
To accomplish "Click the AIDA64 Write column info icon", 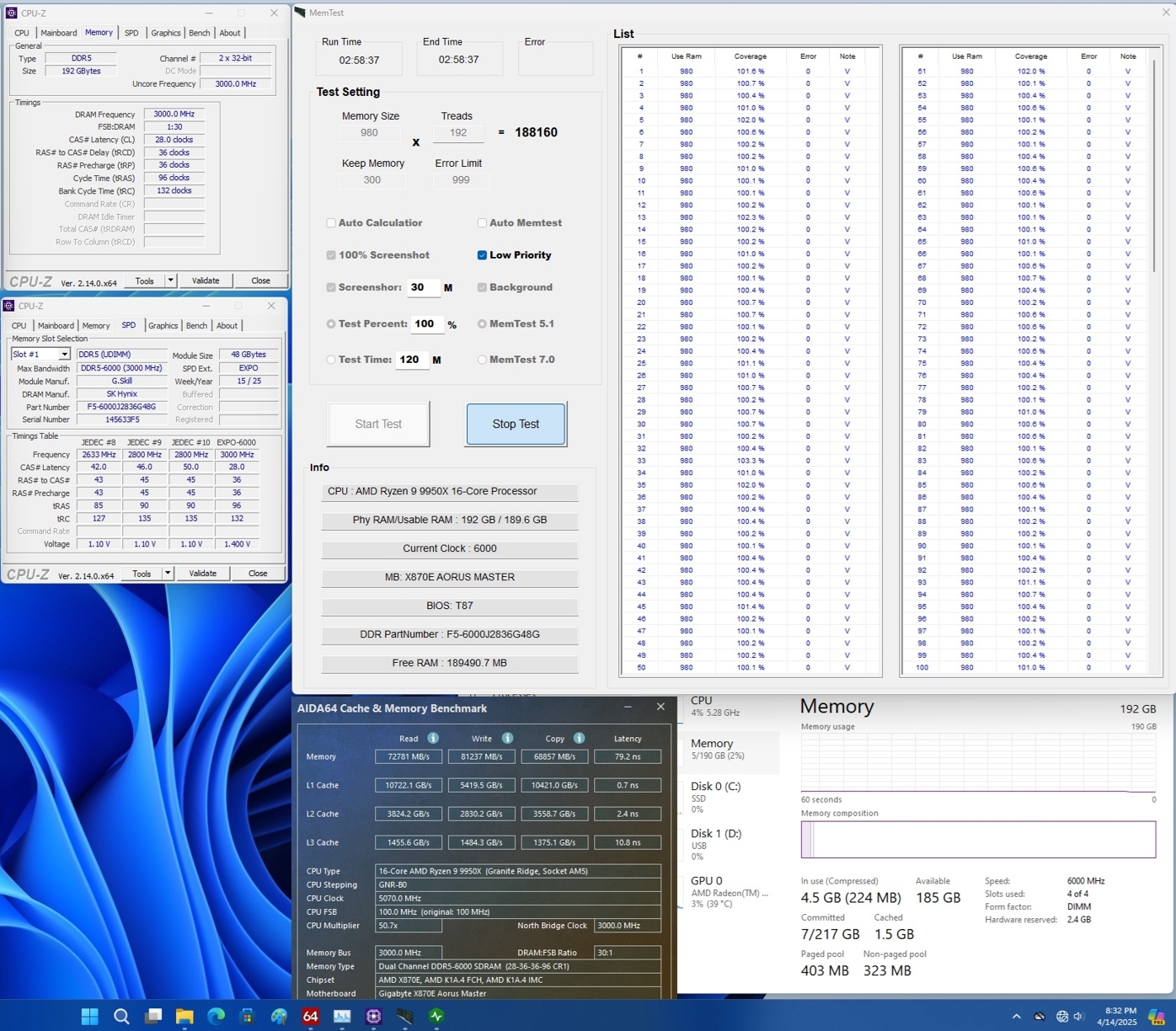I will (x=507, y=738).
